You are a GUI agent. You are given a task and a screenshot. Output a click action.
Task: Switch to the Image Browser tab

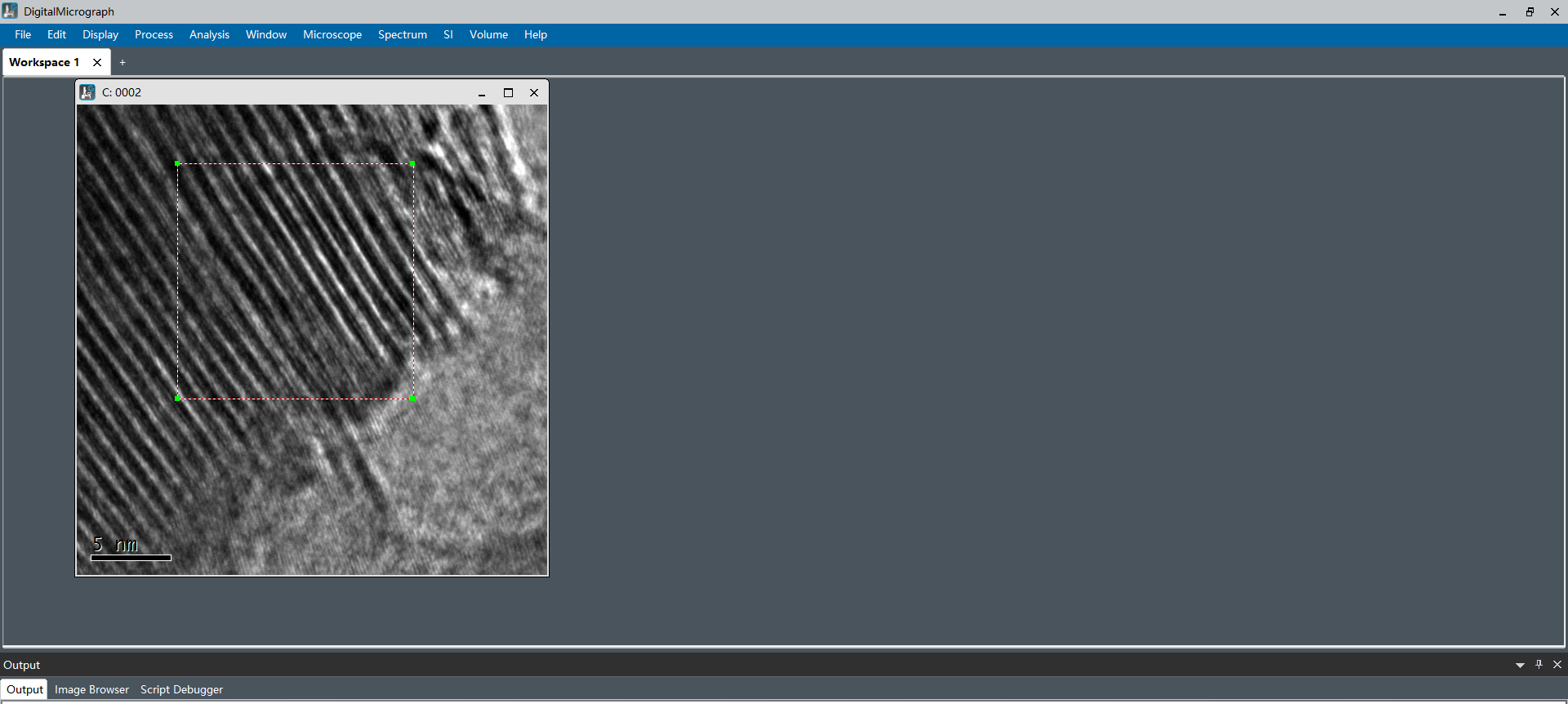click(x=91, y=689)
